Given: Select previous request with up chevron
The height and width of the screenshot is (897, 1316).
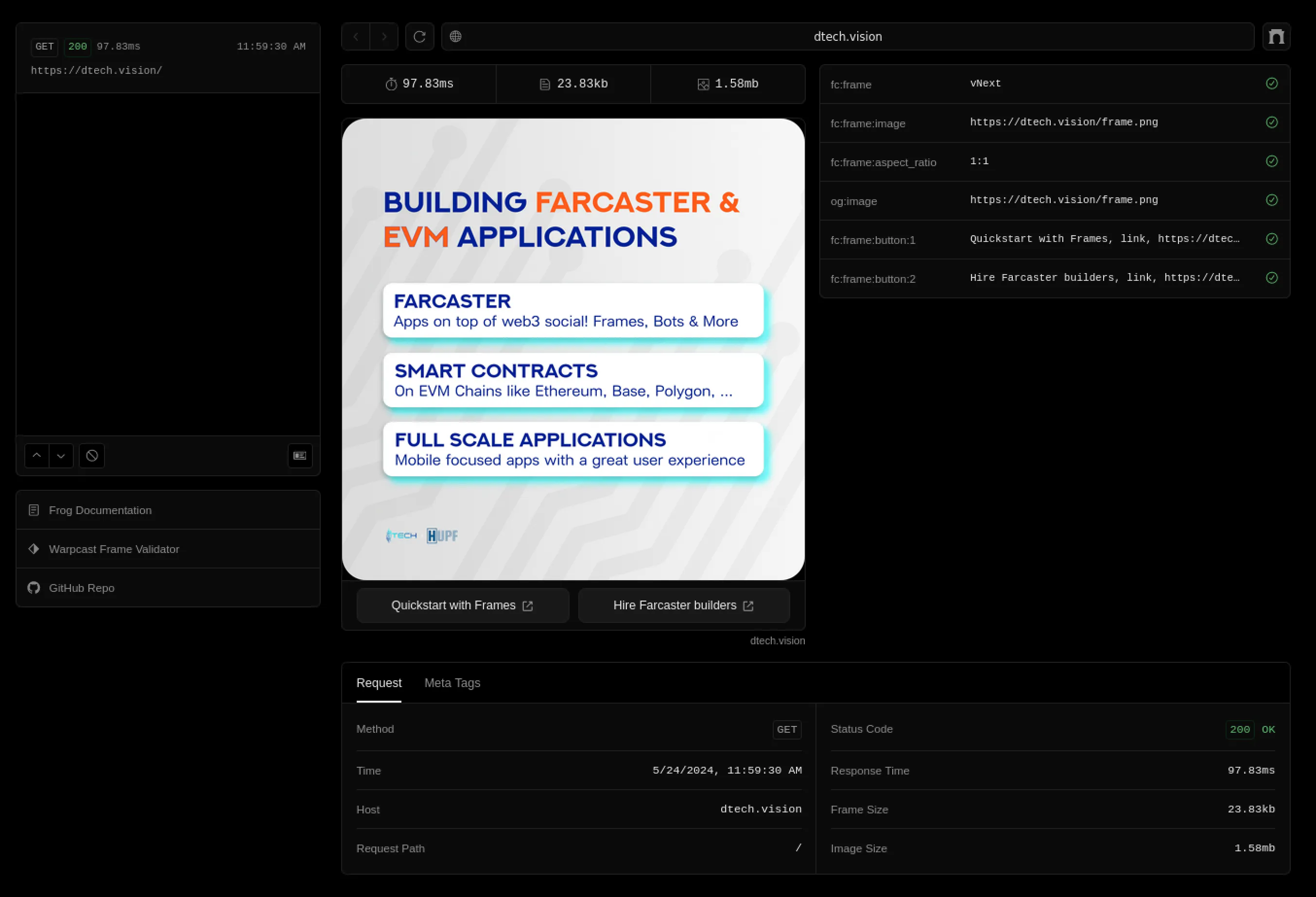Looking at the screenshot, I should tap(37, 455).
